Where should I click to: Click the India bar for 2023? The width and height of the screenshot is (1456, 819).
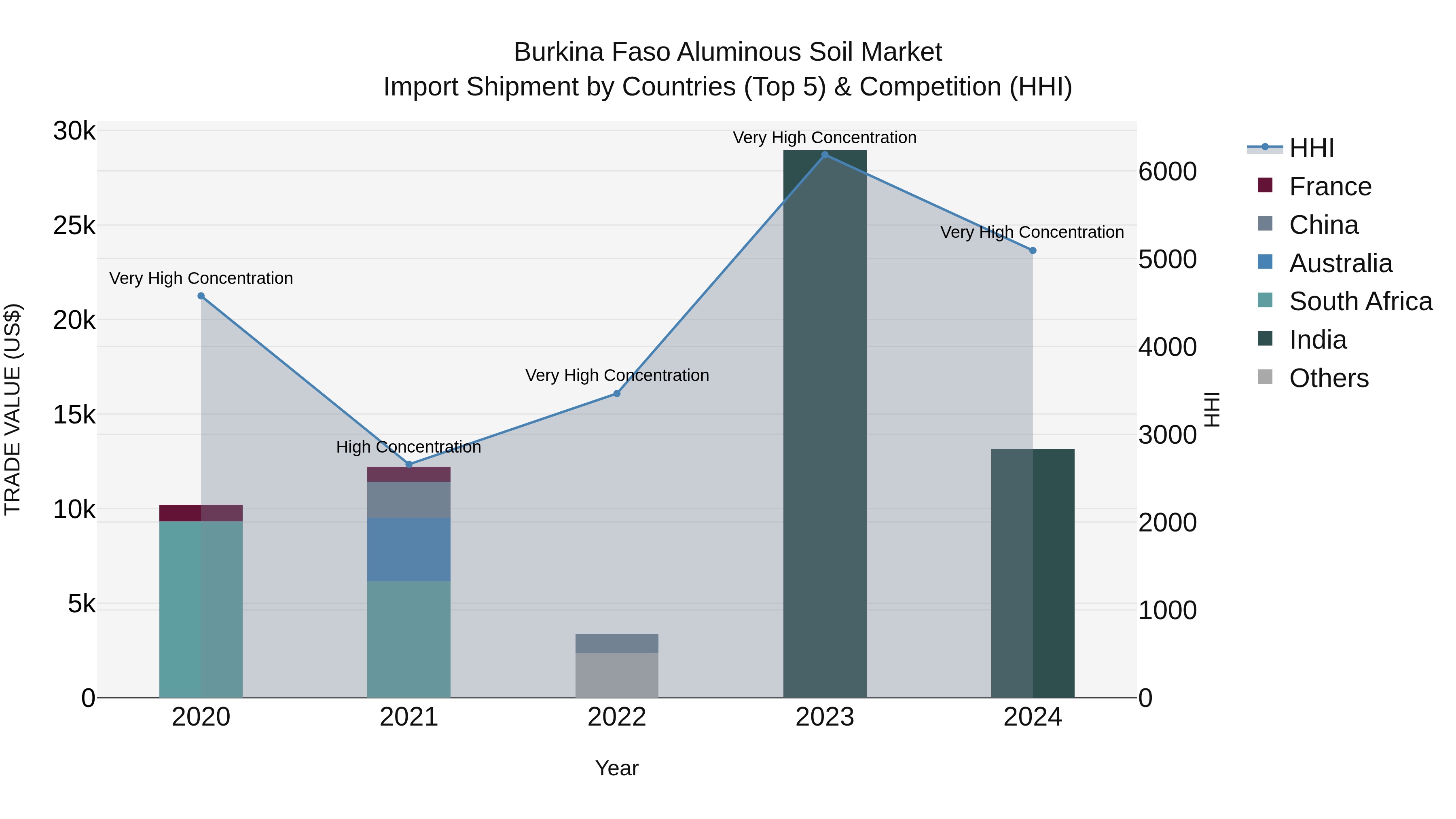click(825, 424)
